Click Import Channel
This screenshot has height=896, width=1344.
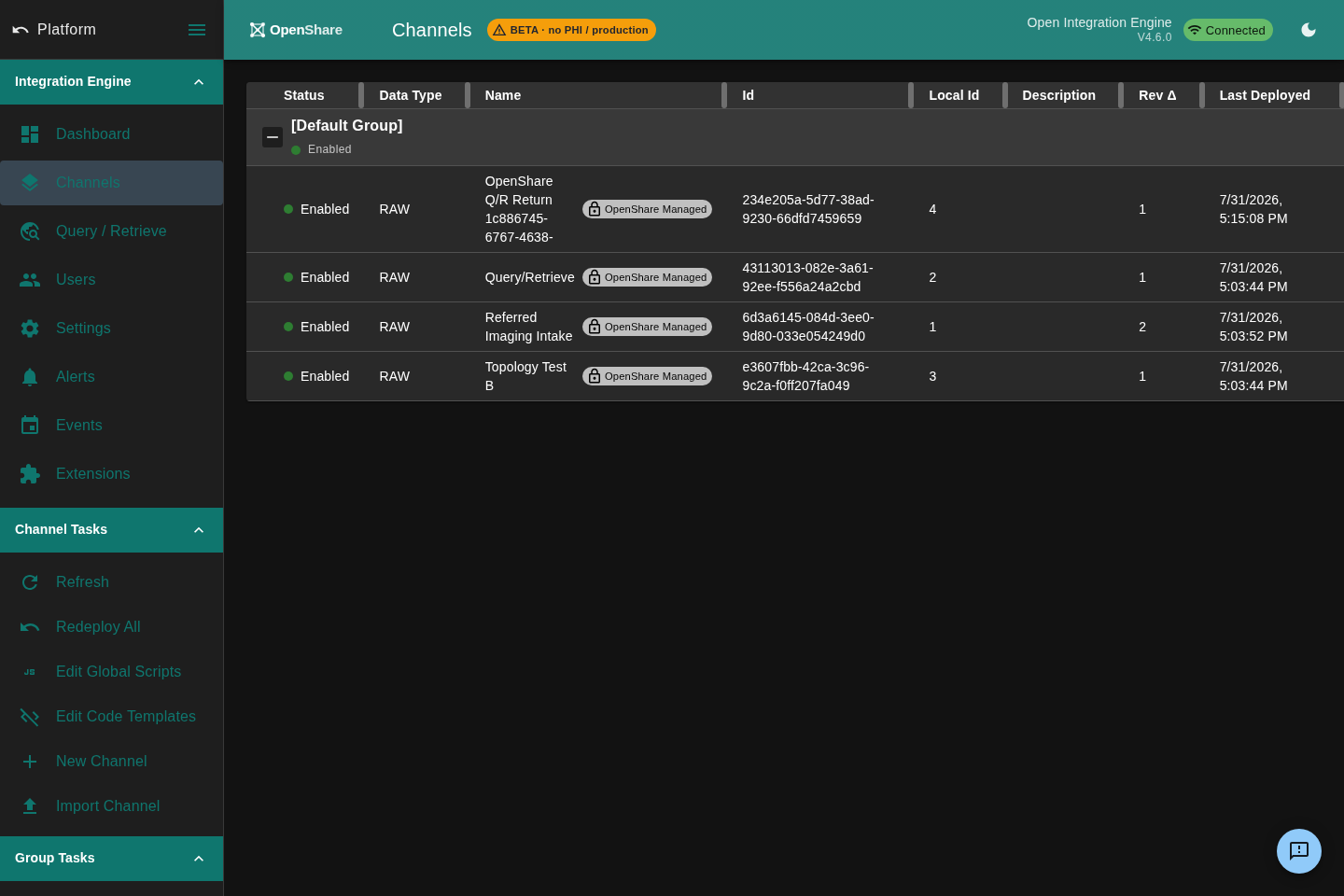(x=111, y=806)
